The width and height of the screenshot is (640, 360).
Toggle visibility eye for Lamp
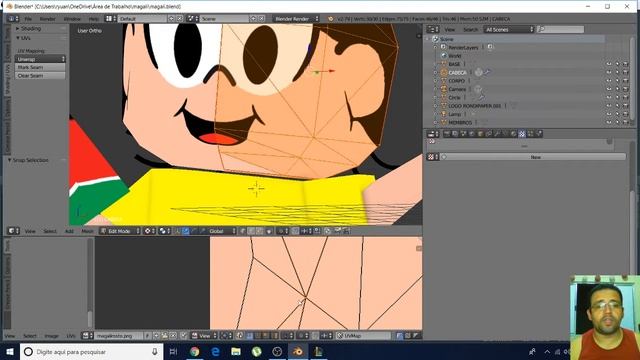(609, 114)
